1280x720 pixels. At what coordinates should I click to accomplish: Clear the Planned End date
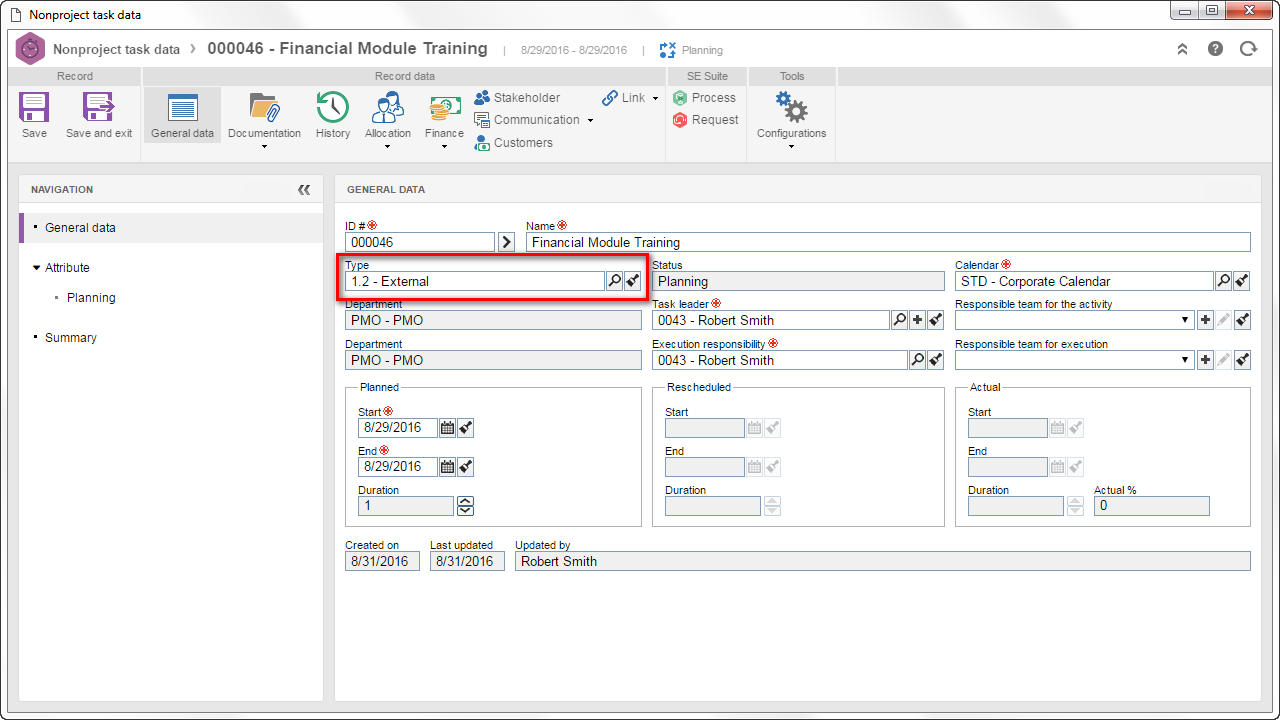[465, 467]
